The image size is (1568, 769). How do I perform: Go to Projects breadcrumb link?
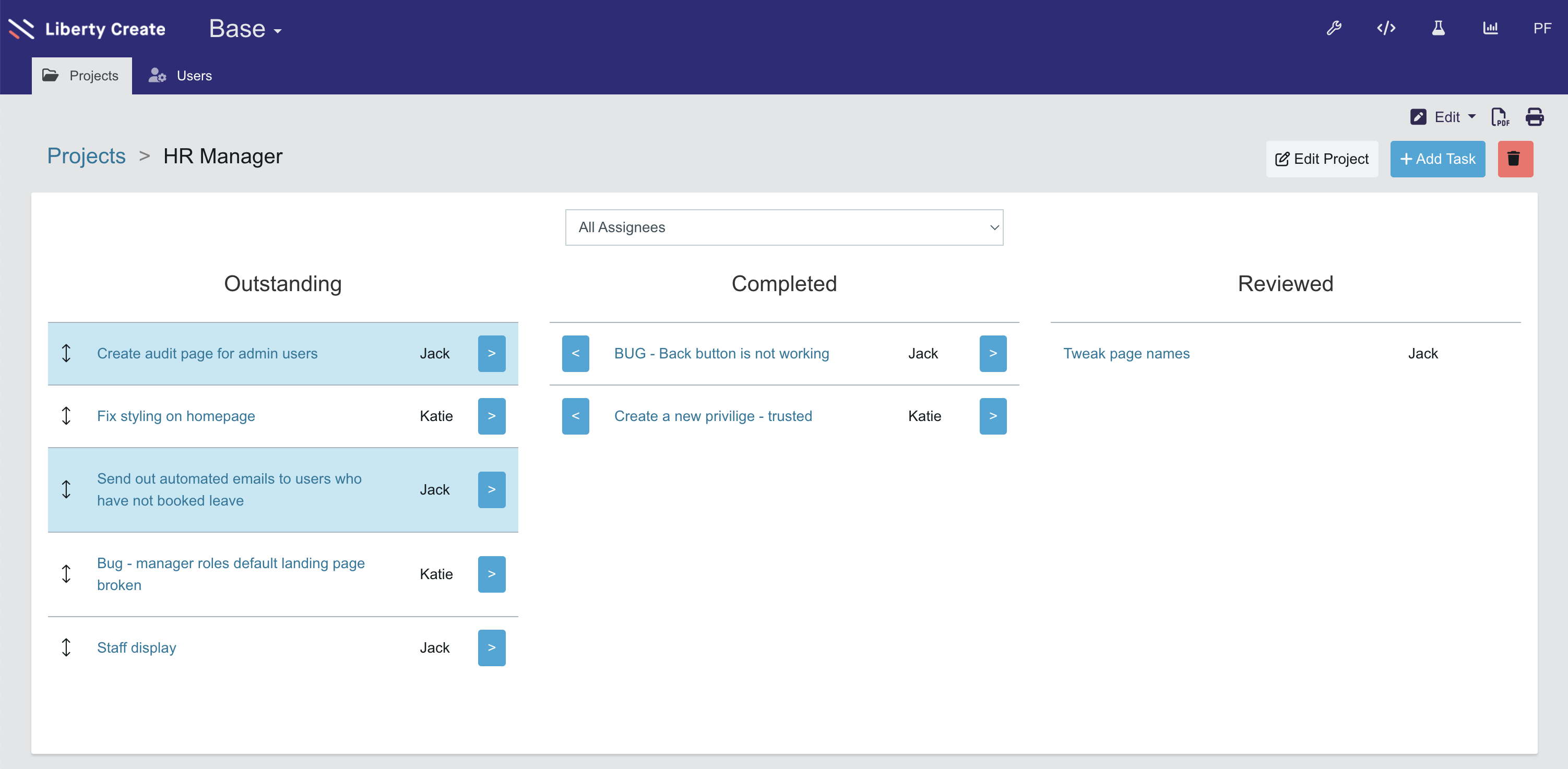point(87,157)
